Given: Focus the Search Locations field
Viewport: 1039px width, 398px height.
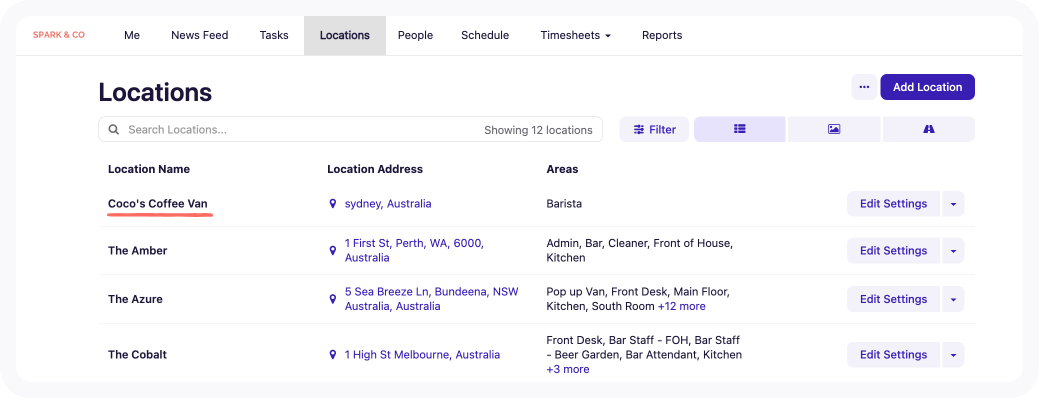Looking at the screenshot, I should coord(351,129).
